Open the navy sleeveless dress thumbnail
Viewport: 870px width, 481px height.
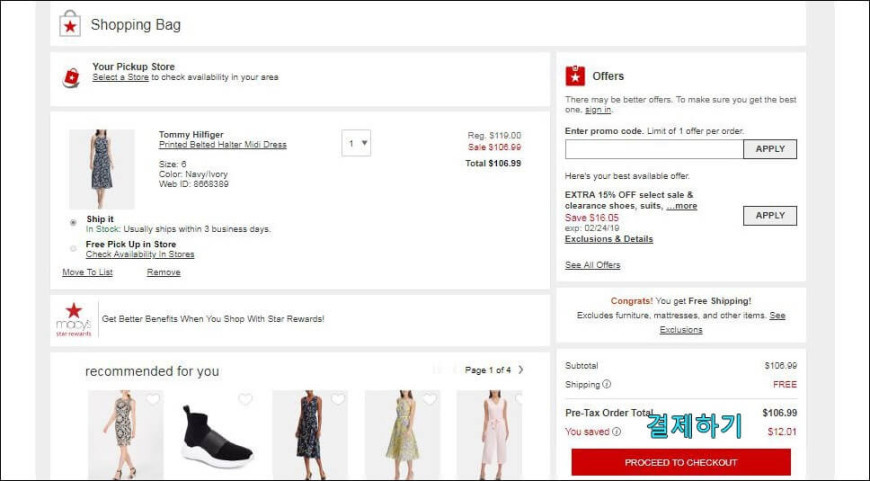(310, 435)
